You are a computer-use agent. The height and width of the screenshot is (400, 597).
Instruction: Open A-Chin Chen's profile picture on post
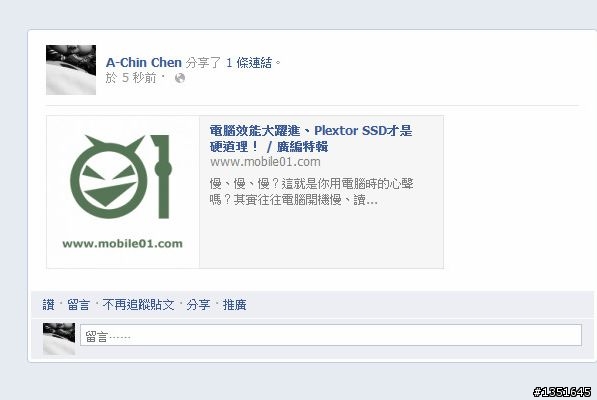71,70
